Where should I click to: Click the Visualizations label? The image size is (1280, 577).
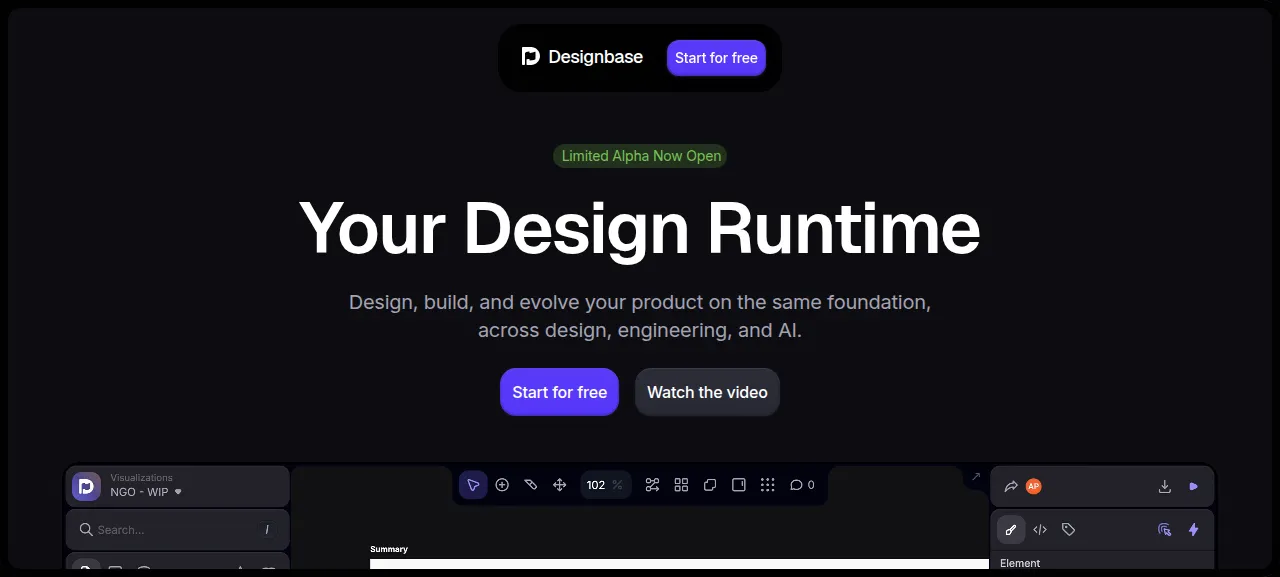(141, 478)
